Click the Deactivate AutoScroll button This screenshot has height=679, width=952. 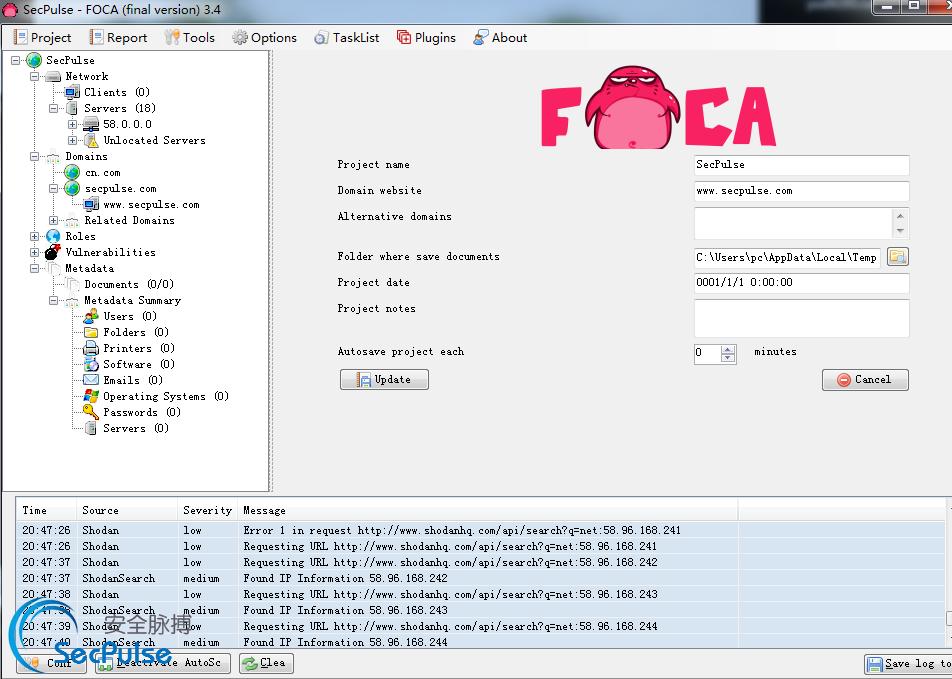[163, 663]
